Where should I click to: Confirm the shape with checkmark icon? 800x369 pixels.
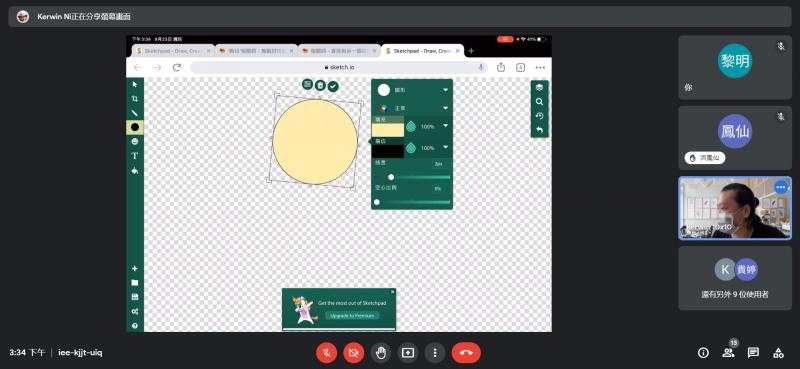[x=333, y=86]
